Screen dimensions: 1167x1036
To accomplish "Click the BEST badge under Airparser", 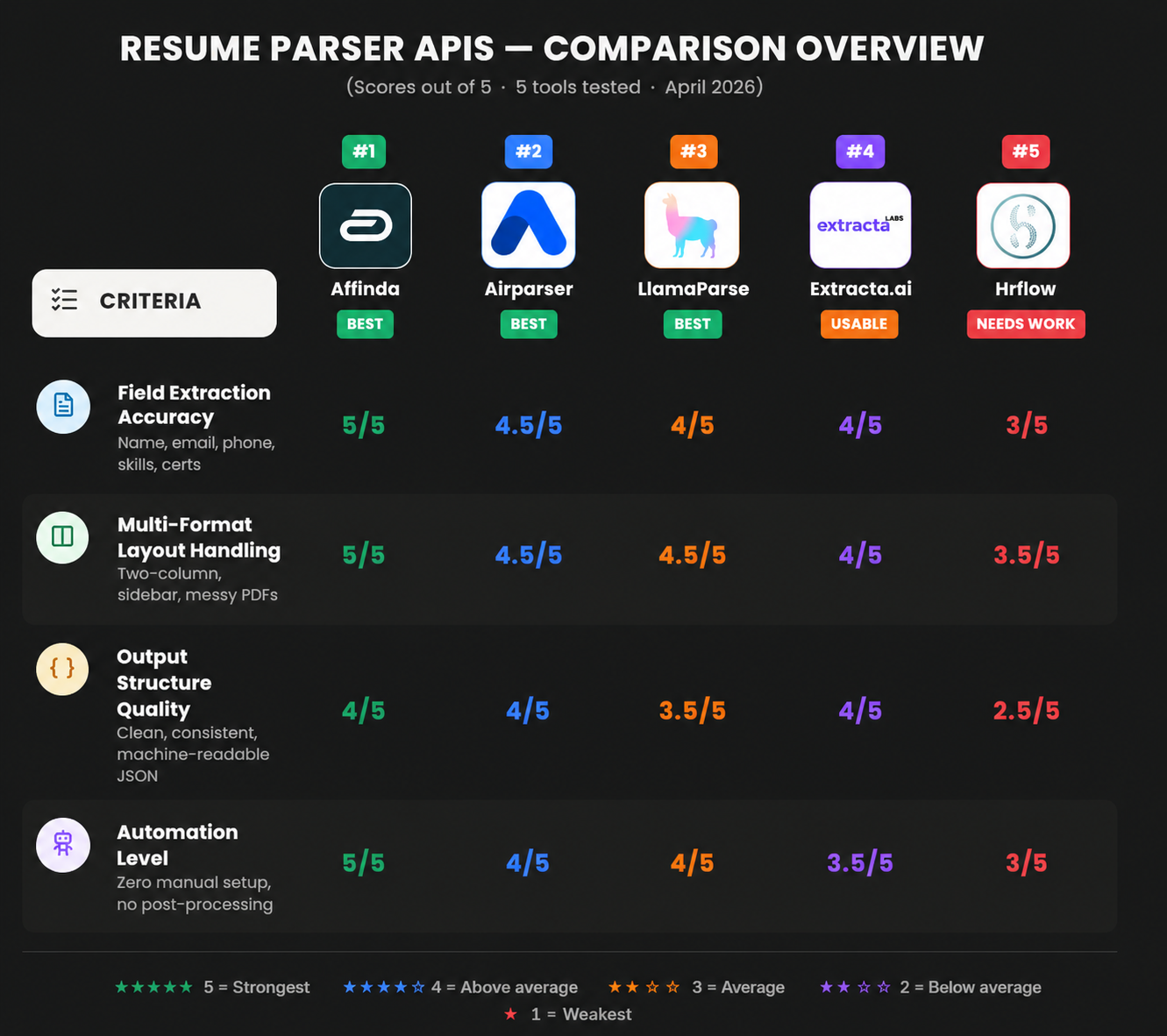I will (529, 324).
